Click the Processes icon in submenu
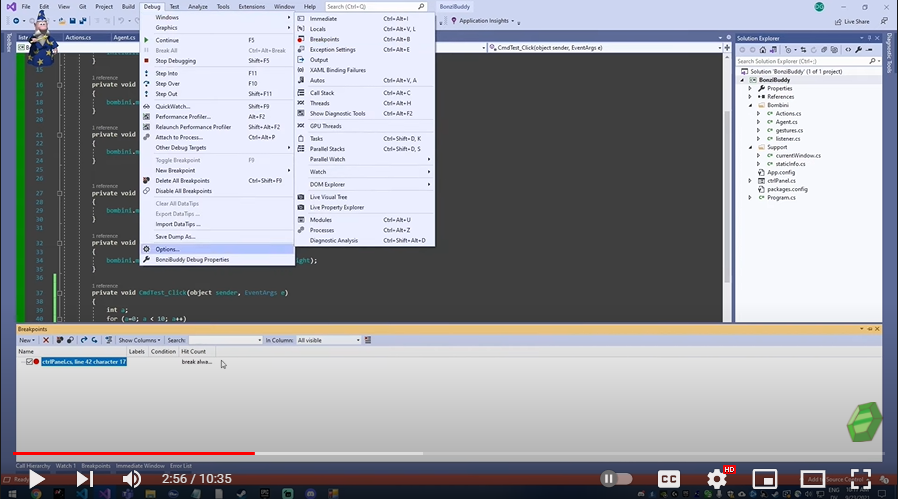 pyautogui.click(x=301, y=230)
